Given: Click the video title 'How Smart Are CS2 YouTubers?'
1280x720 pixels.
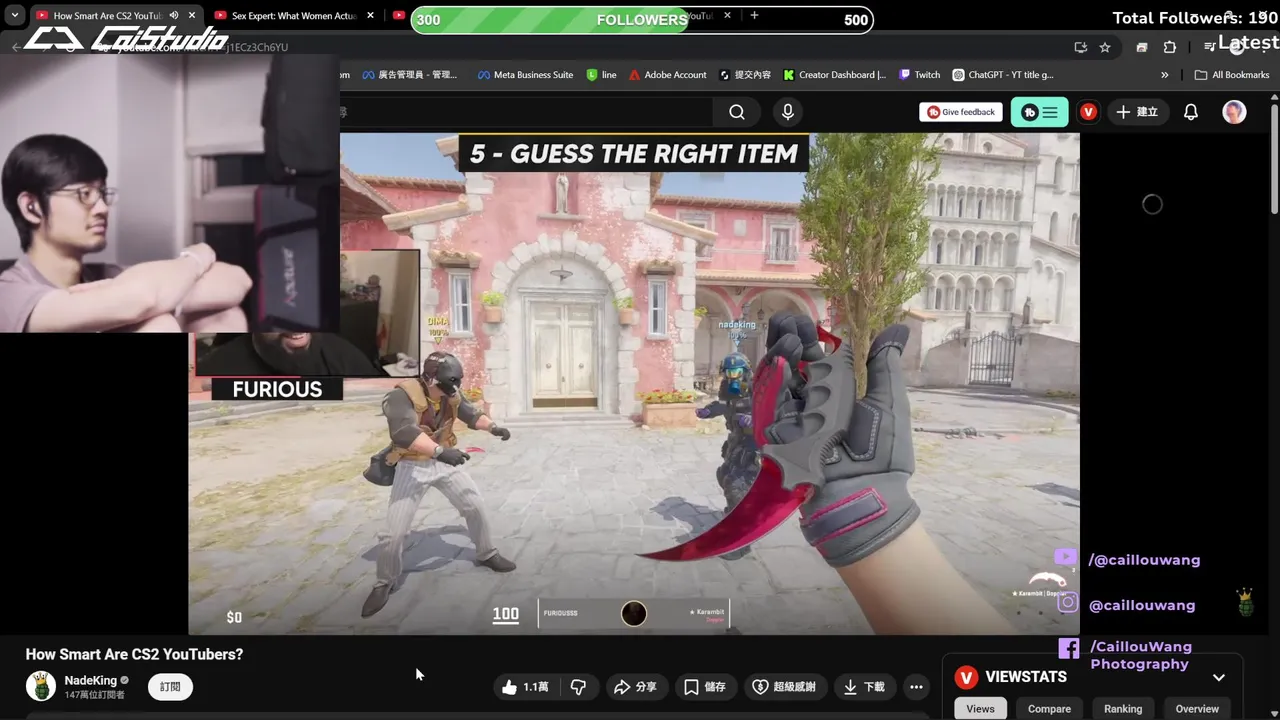Looking at the screenshot, I should tap(134, 654).
